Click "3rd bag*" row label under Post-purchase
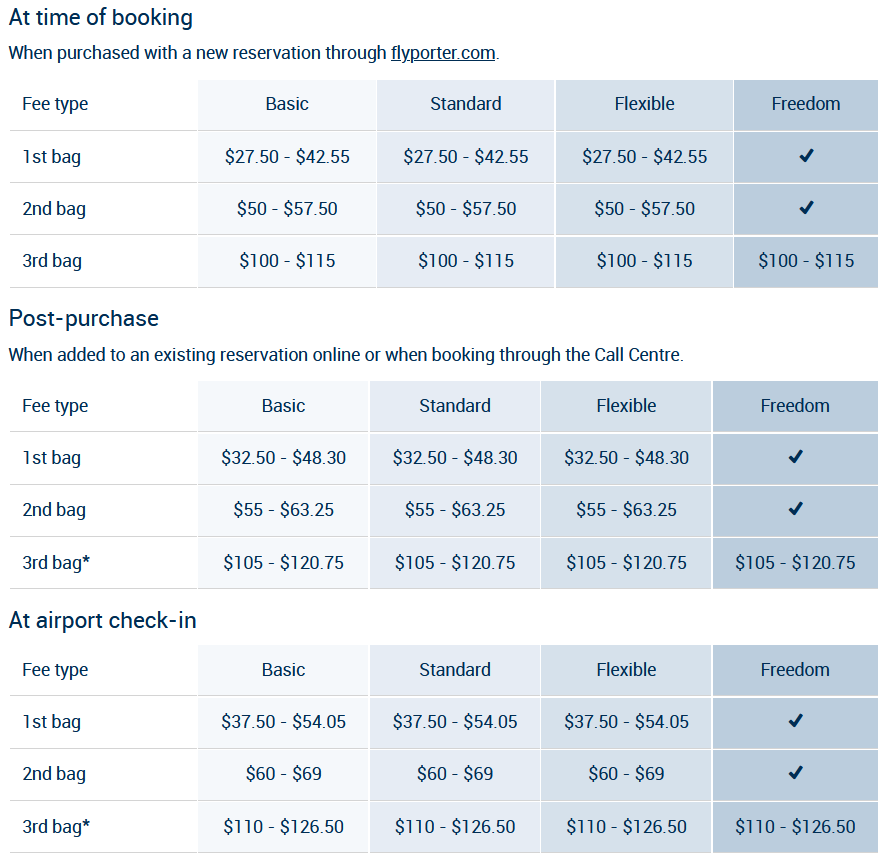Image resolution: width=884 pixels, height=855 pixels. [56, 563]
